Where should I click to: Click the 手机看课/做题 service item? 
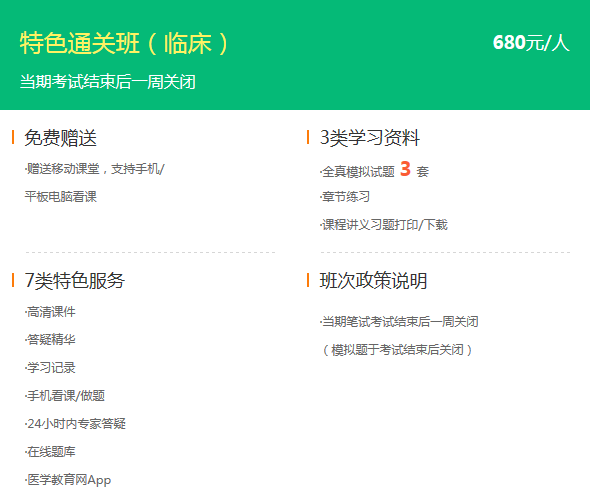pyautogui.click(x=65, y=396)
